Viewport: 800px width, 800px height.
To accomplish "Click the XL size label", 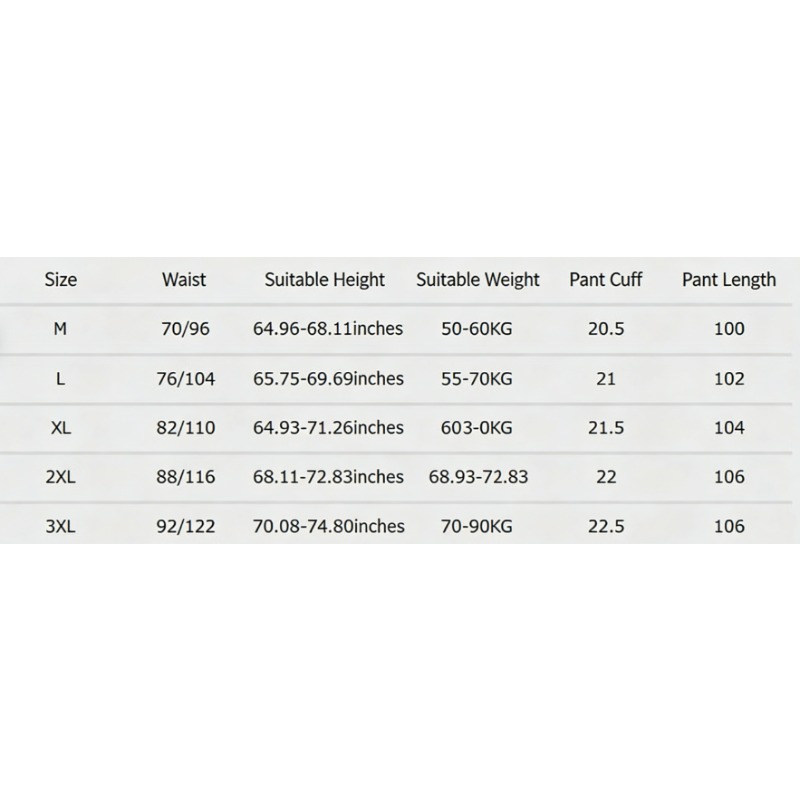I will pyautogui.click(x=61, y=428).
